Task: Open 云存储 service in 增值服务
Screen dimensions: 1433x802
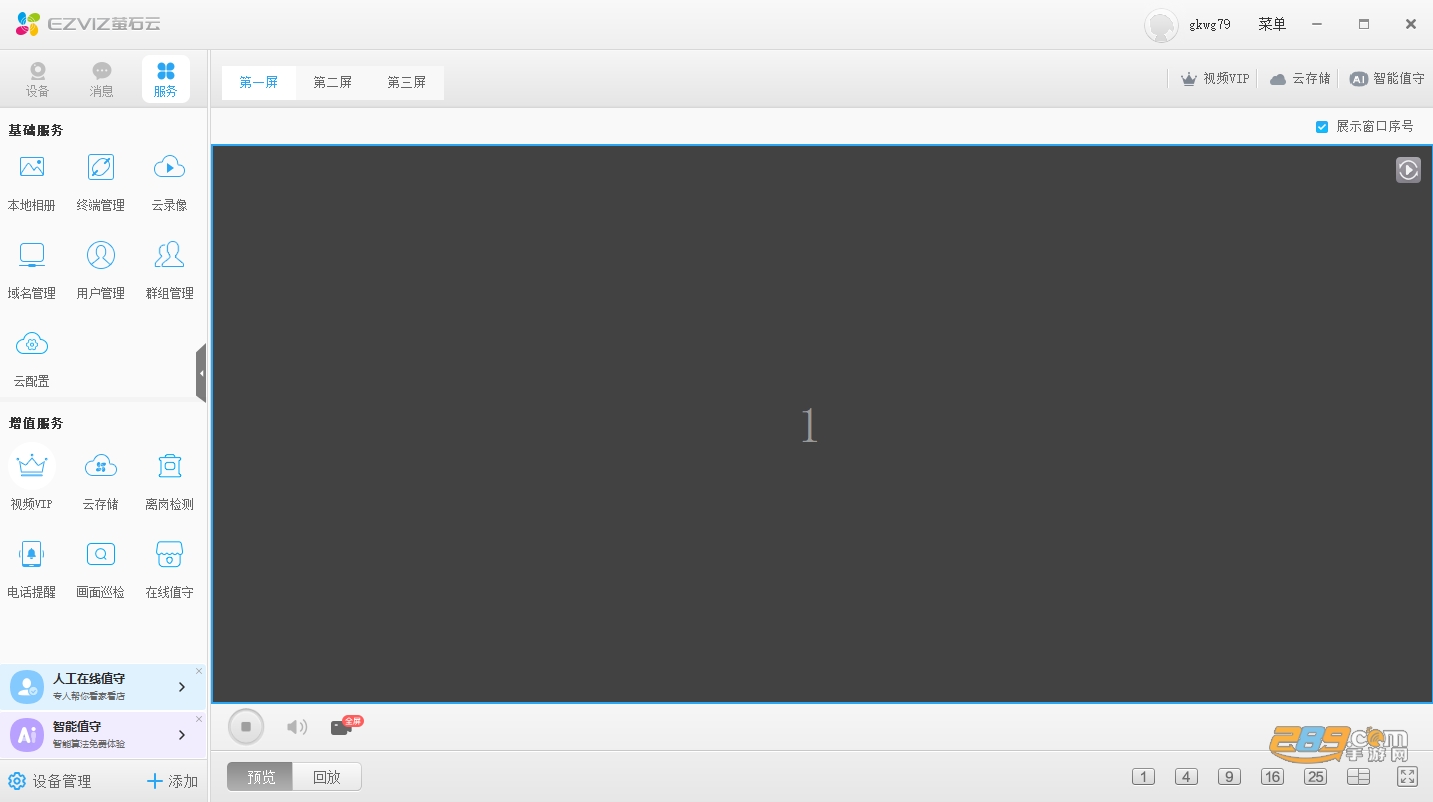Action: 101,479
